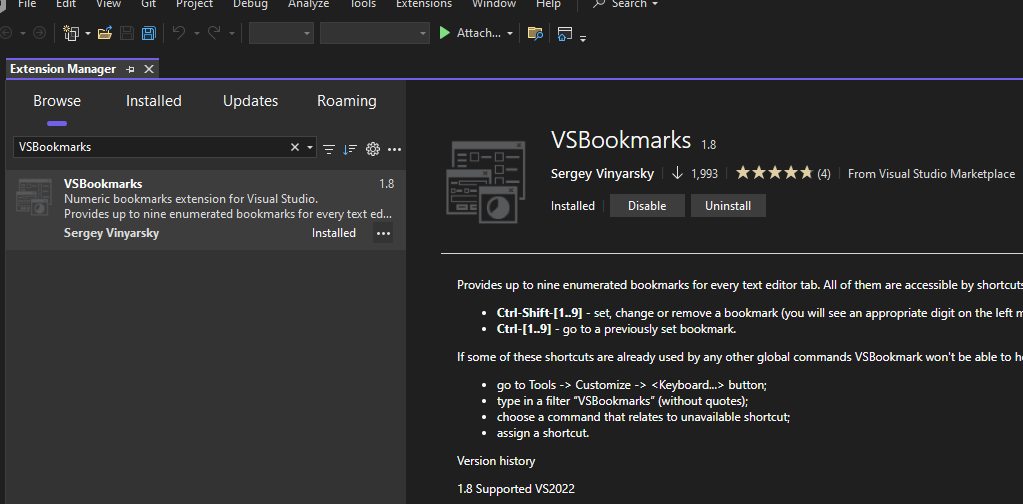Click the green Attach play button

coord(444,33)
